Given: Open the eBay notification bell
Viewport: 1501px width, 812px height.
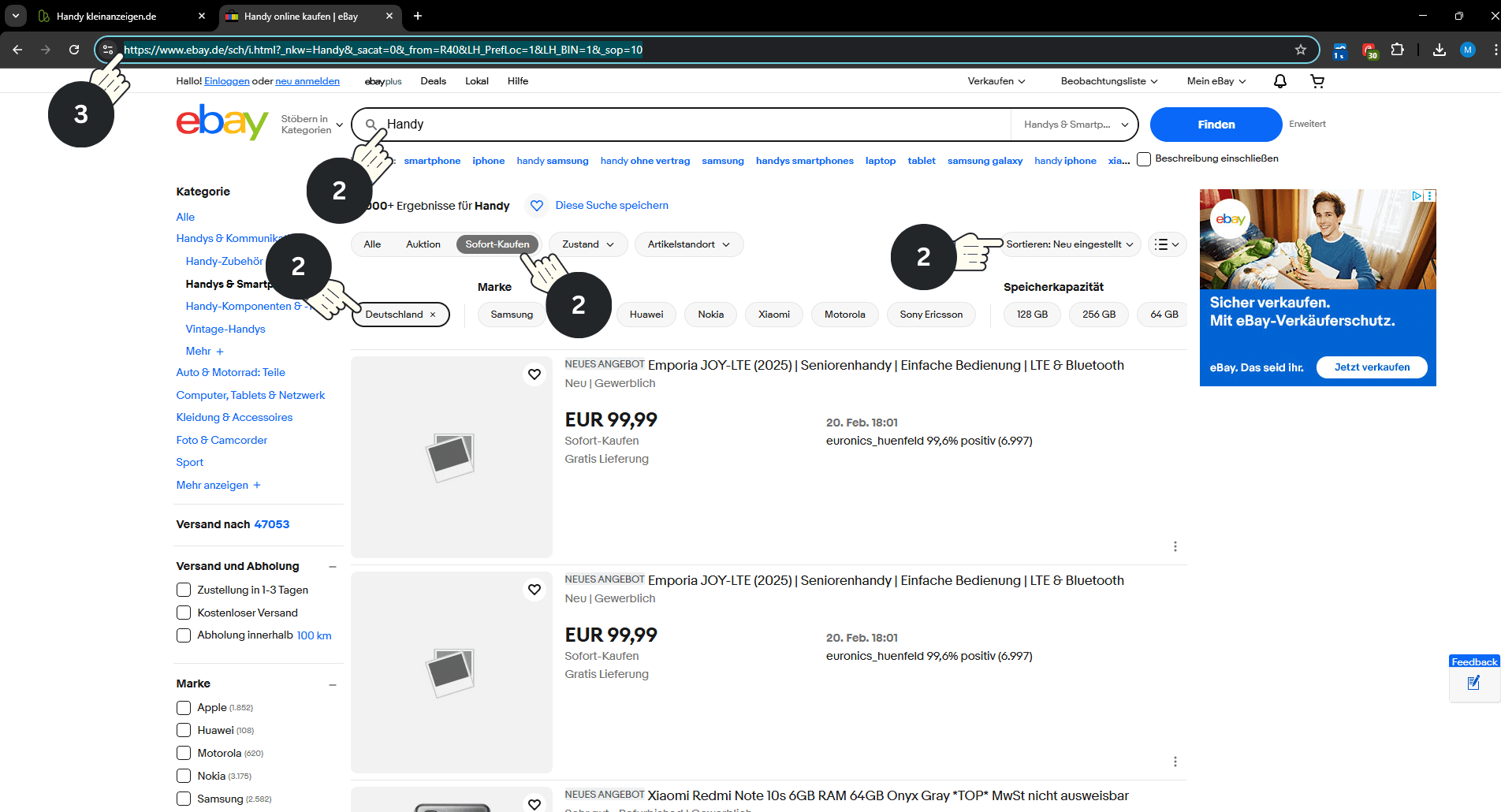Looking at the screenshot, I should [x=1279, y=80].
